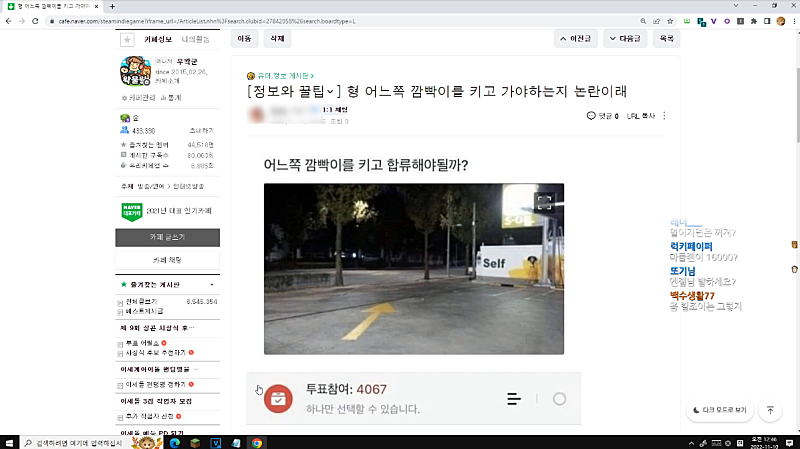Go to 다음글 with the down chevron
The width and height of the screenshot is (800, 449).
click(625, 39)
